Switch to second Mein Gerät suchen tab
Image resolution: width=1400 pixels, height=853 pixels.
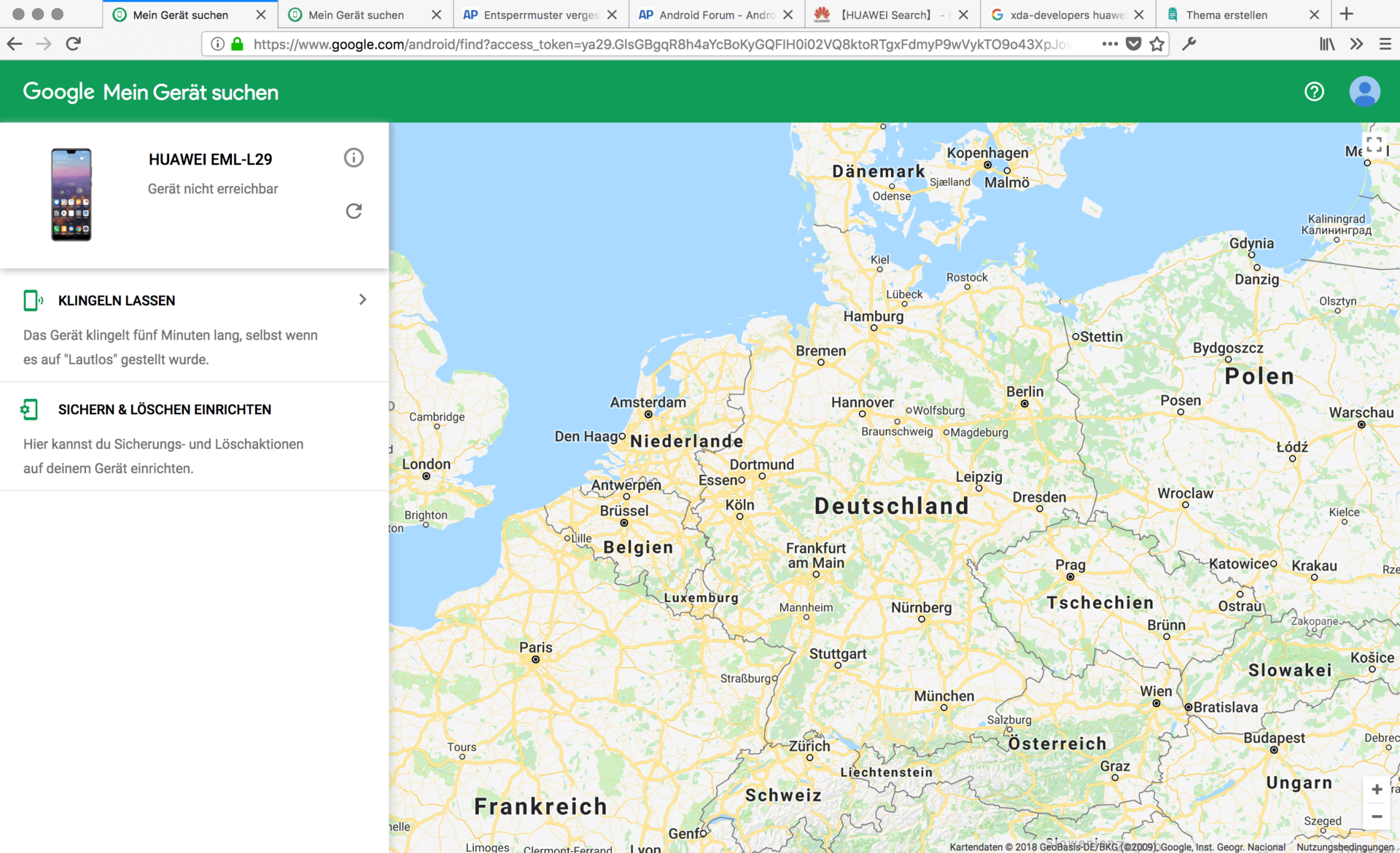click(365, 15)
